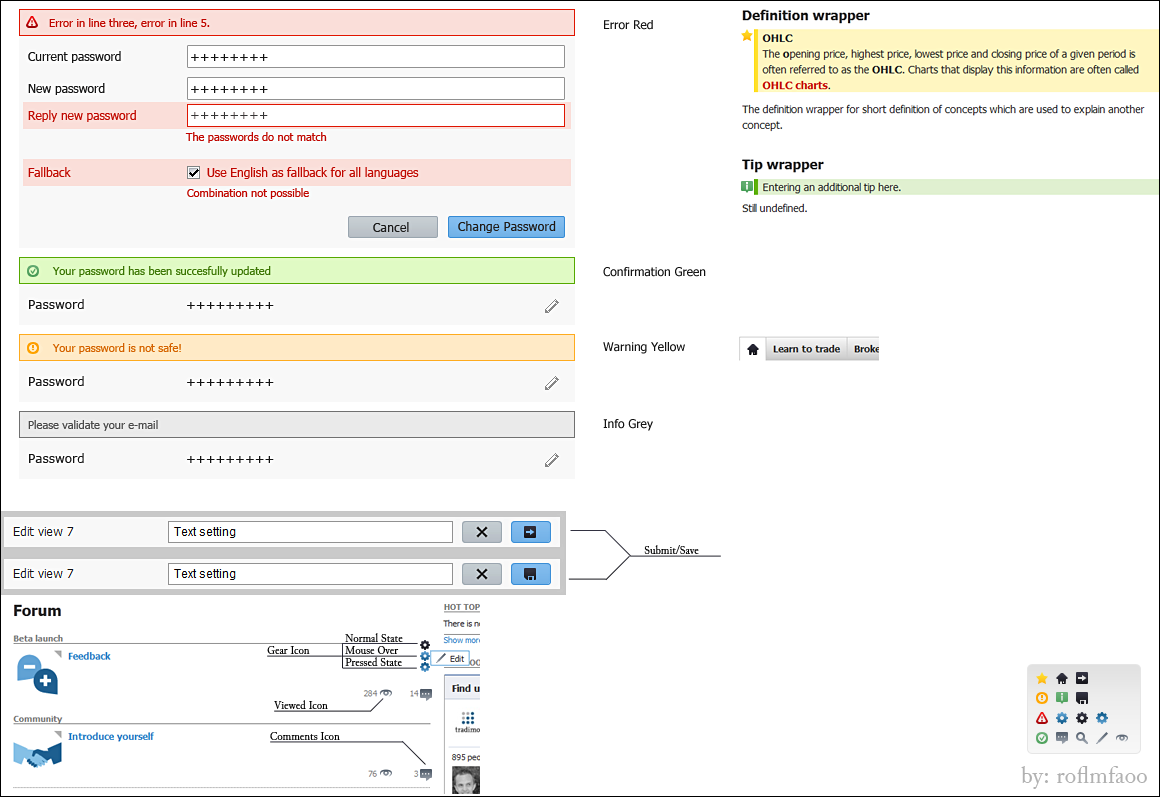
Task: Select the home icon tab
Action: tap(752, 349)
